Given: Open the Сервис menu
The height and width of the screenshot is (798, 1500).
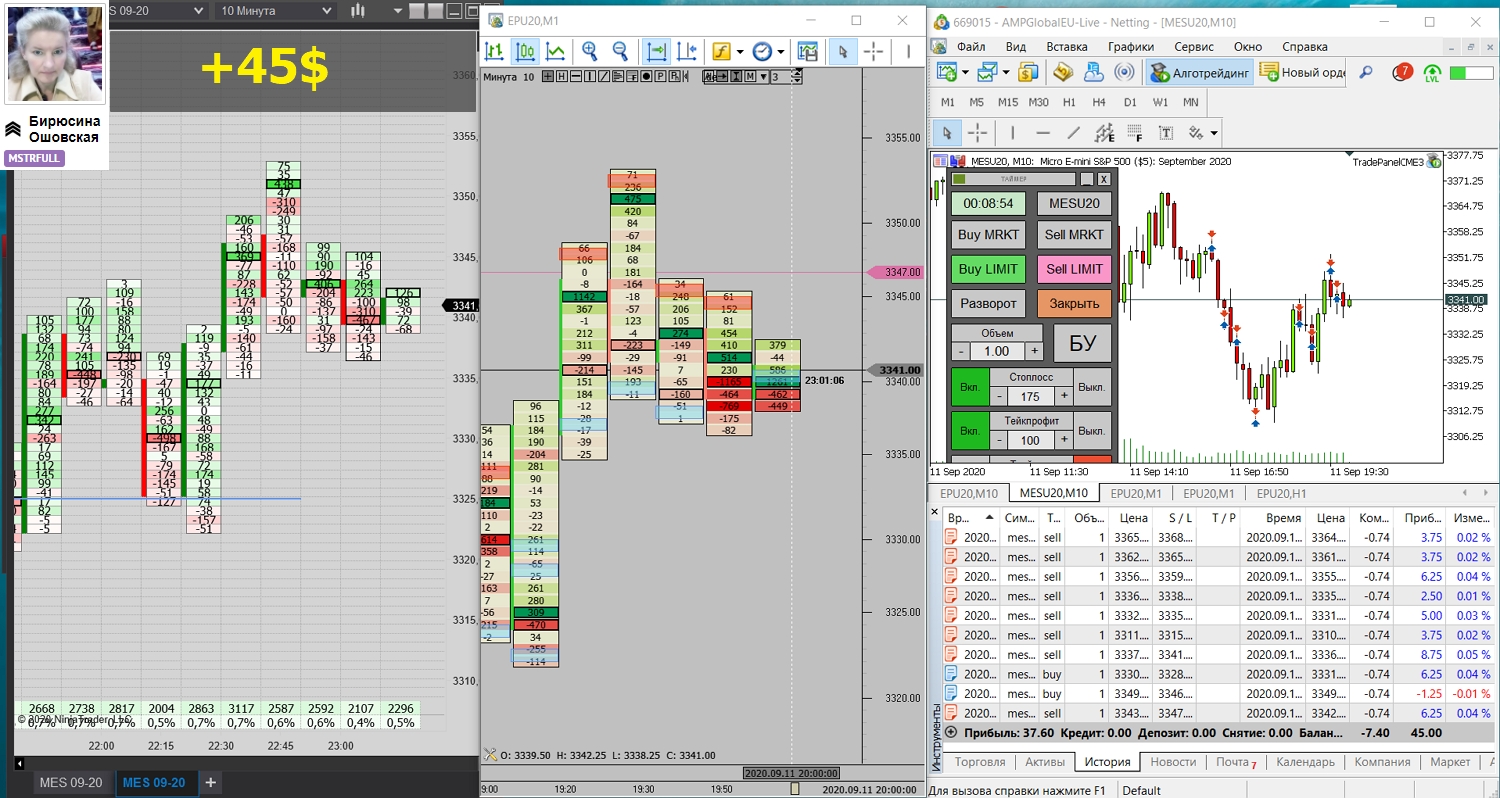Looking at the screenshot, I should 1194,47.
